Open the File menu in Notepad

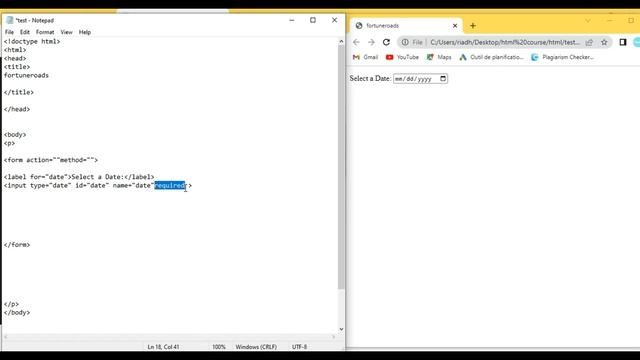9,32
